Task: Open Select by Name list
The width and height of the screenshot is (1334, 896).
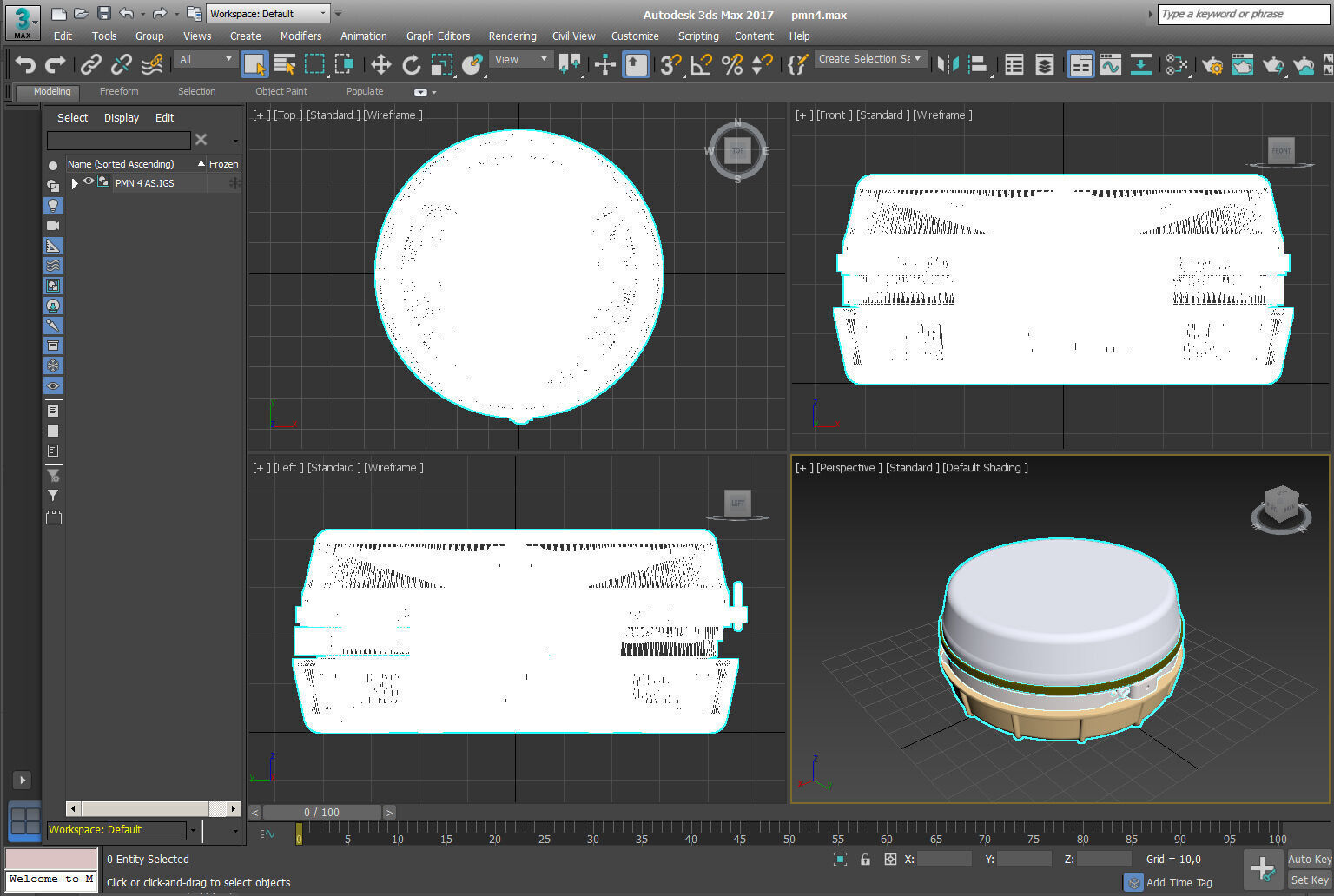Action: [x=284, y=64]
